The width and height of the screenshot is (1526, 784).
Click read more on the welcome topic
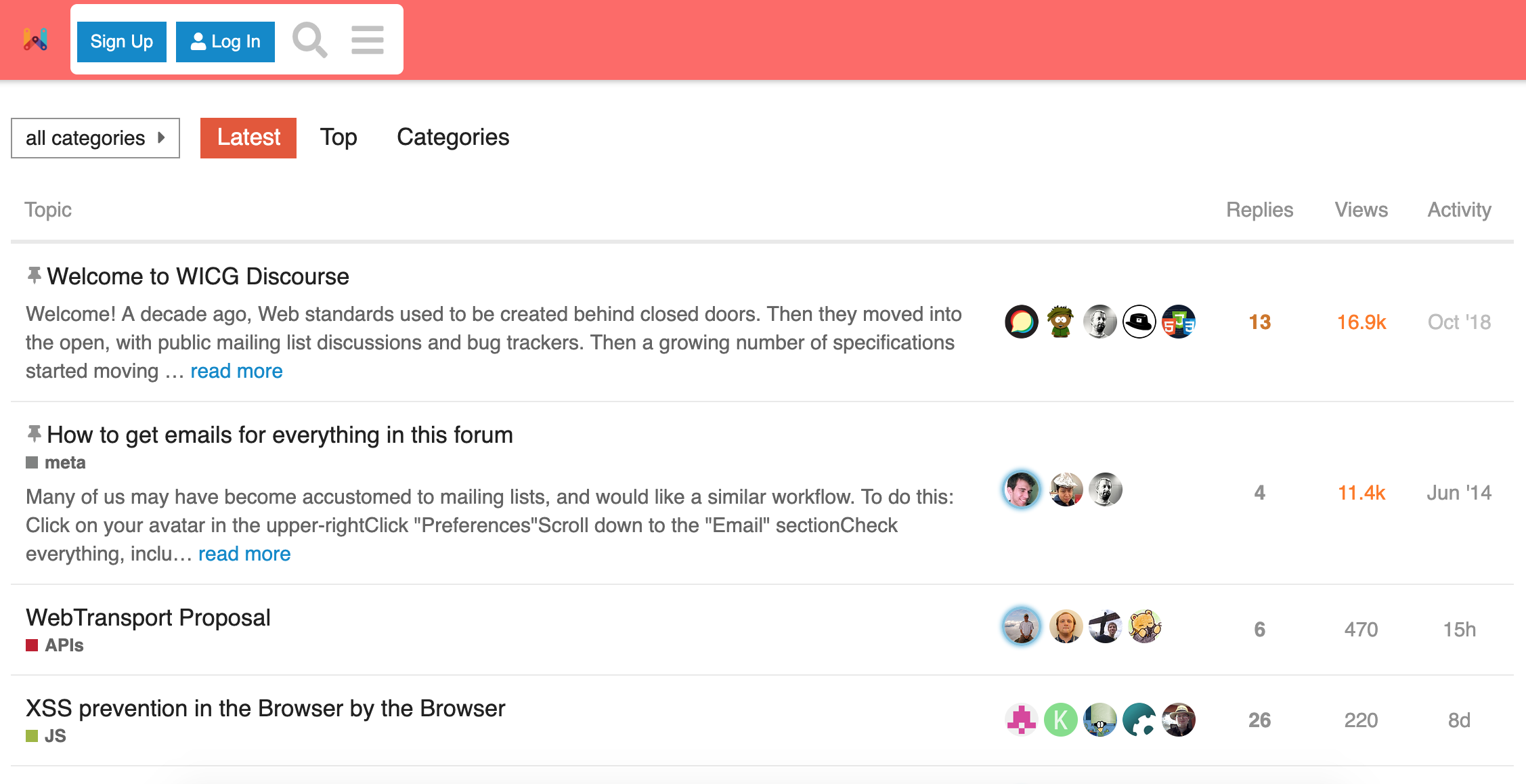[236, 370]
